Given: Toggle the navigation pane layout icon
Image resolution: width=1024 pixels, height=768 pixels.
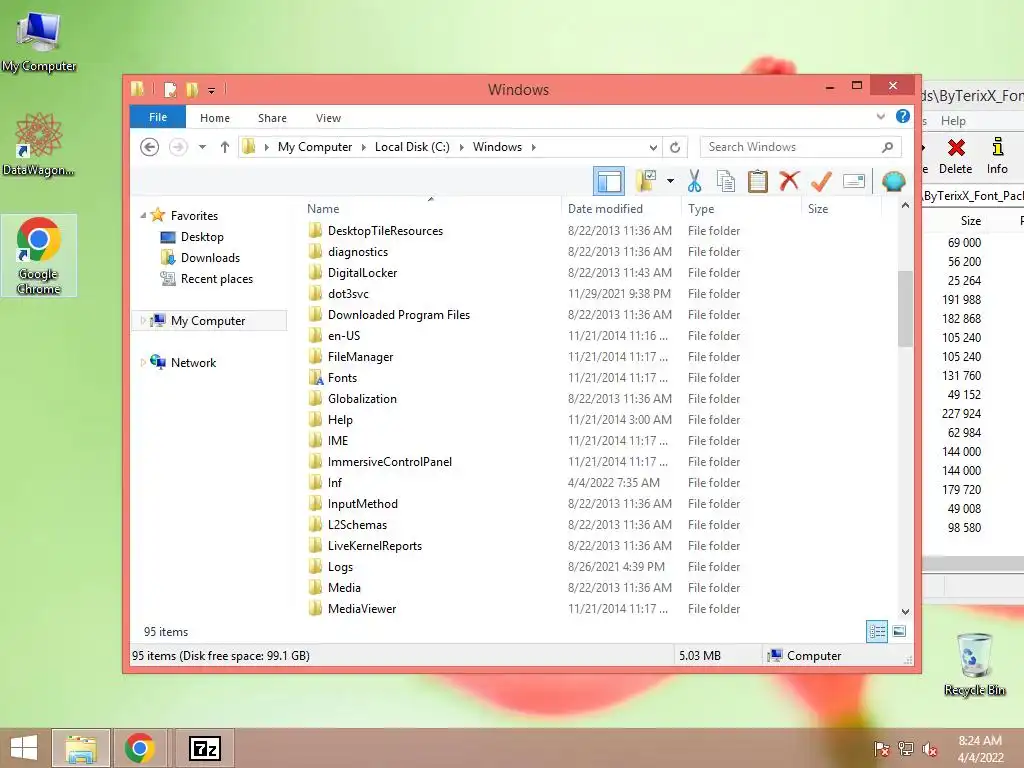Looking at the screenshot, I should click(x=609, y=181).
